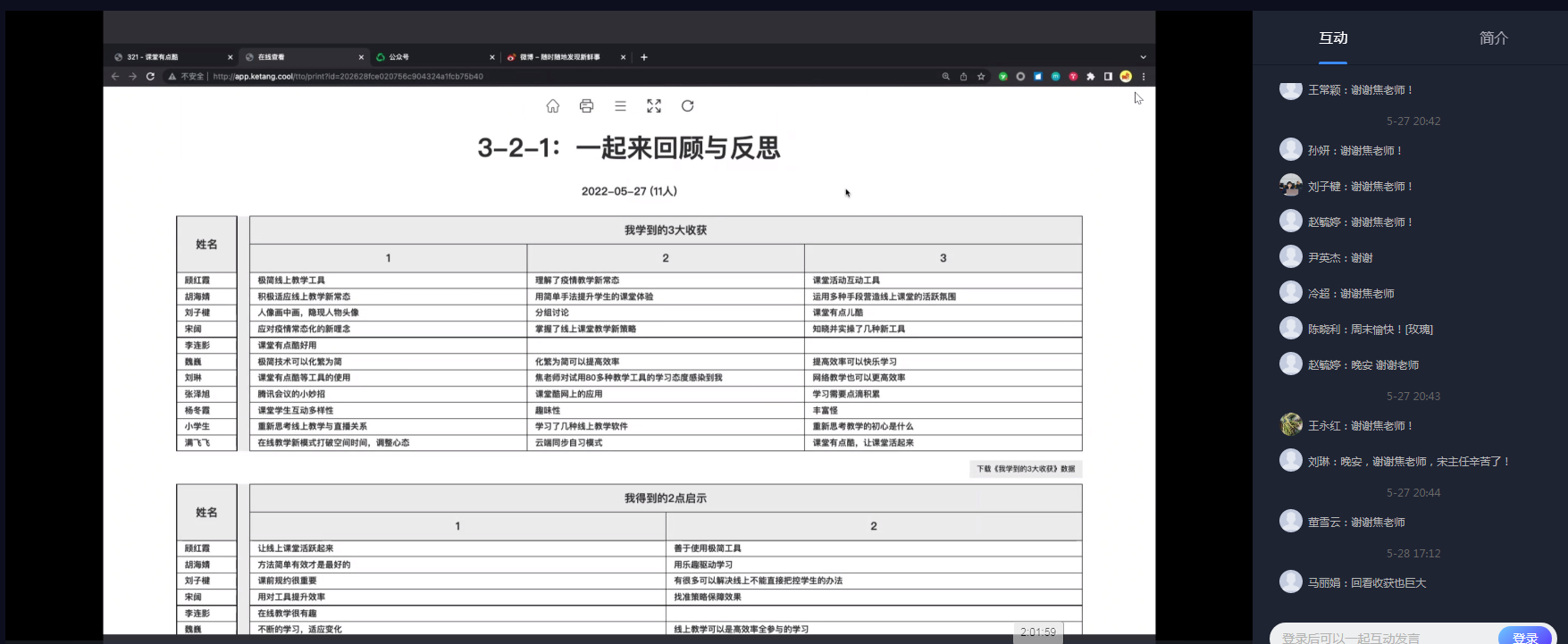This screenshot has height=644, width=1568.
Task: Toggle the browser side panel icon
Action: pyautogui.click(x=1108, y=77)
